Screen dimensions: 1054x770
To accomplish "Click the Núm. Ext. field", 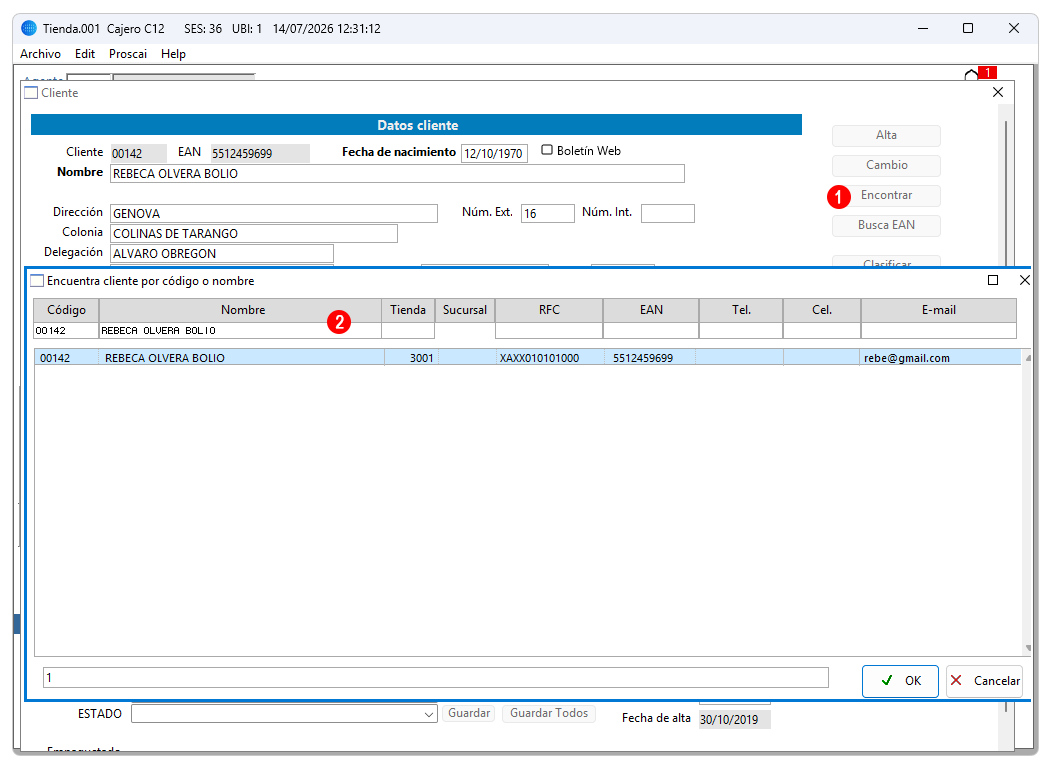I will (548, 214).
